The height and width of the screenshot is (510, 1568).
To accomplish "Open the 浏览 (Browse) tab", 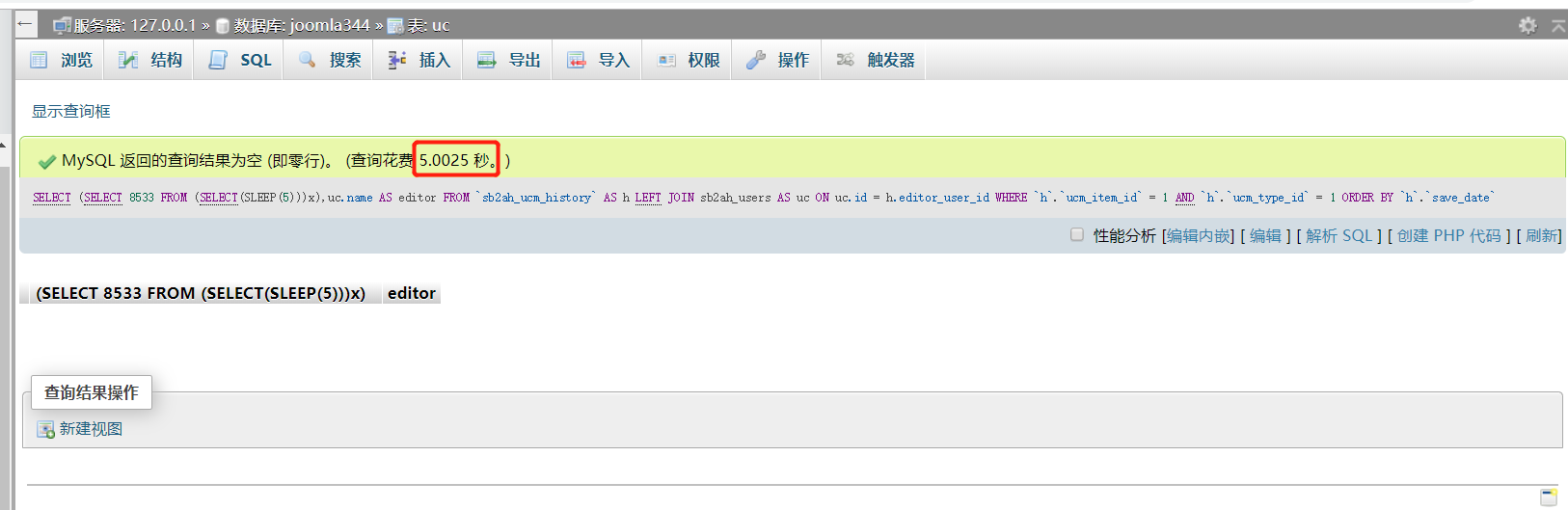I will (x=62, y=60).
